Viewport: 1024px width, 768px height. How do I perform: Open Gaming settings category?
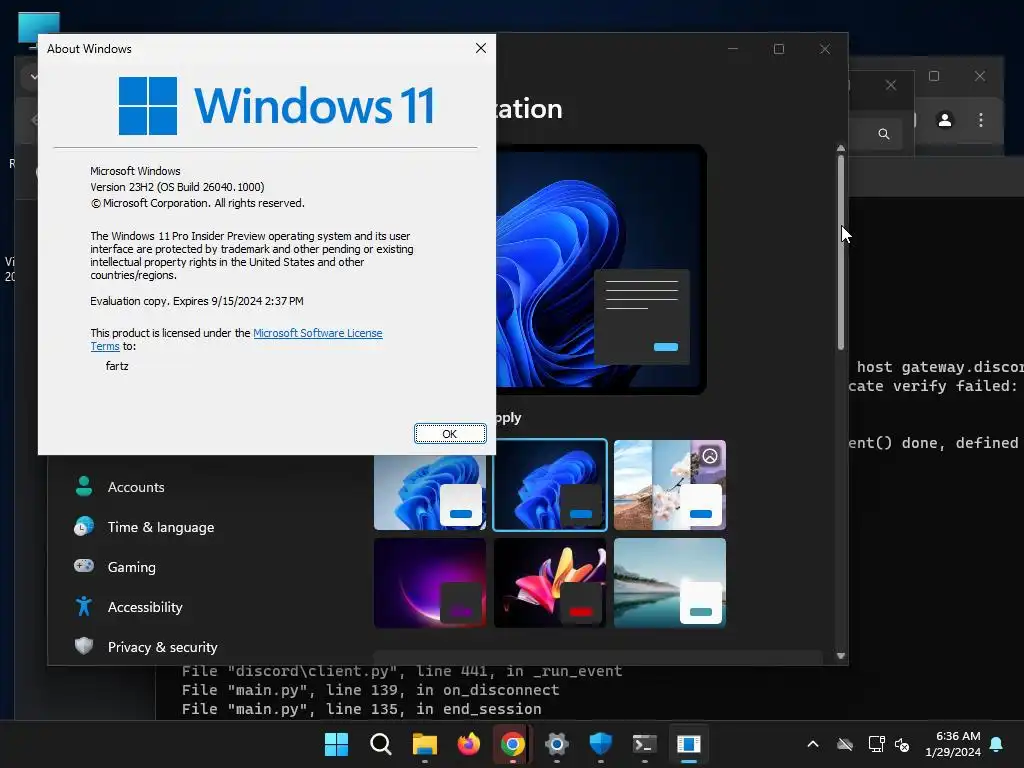(131, 567)
